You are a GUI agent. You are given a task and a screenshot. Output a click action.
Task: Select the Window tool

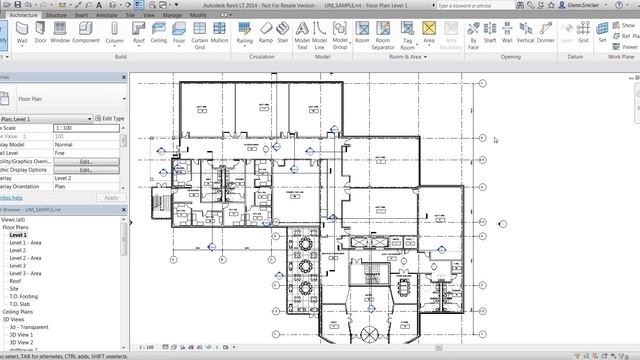pyautogui.click(x=60, y=33)
